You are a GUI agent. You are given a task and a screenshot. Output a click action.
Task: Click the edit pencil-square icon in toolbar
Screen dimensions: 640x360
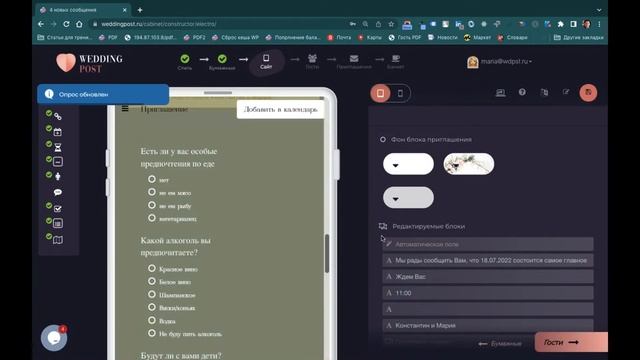point(566,92)
